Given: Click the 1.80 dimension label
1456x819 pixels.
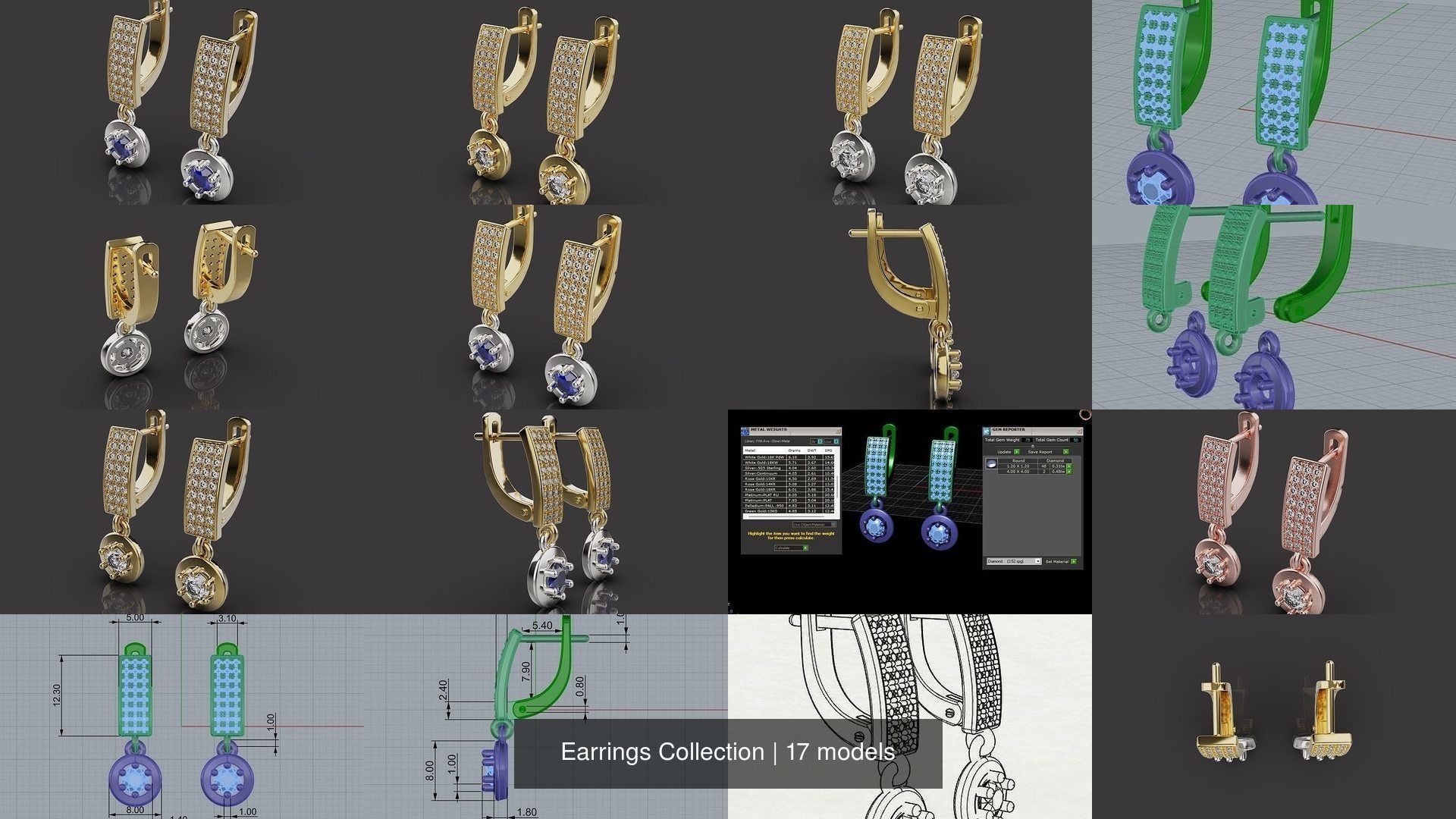Looking at the screenshot, I should [526, 812].
